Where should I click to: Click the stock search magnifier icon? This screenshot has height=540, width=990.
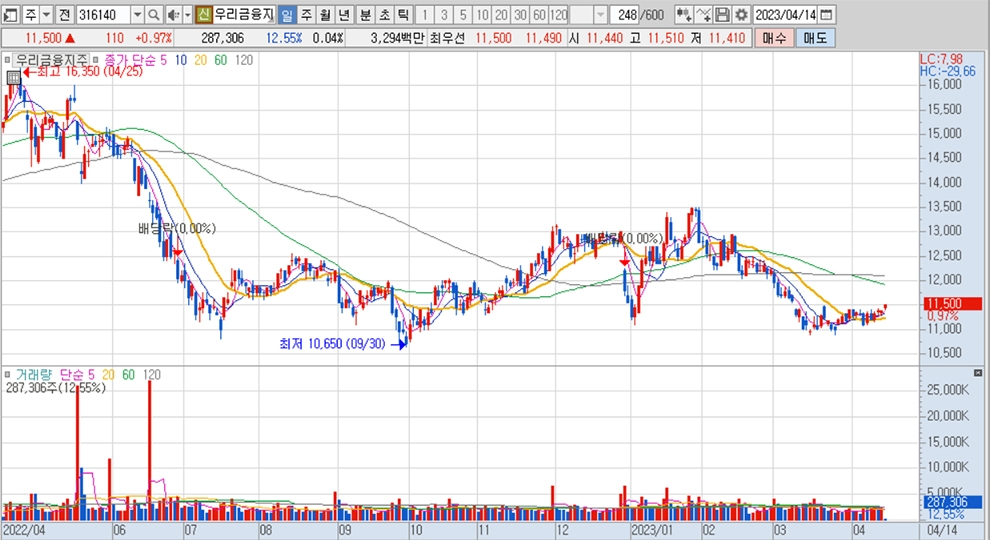tap(153, 15)
